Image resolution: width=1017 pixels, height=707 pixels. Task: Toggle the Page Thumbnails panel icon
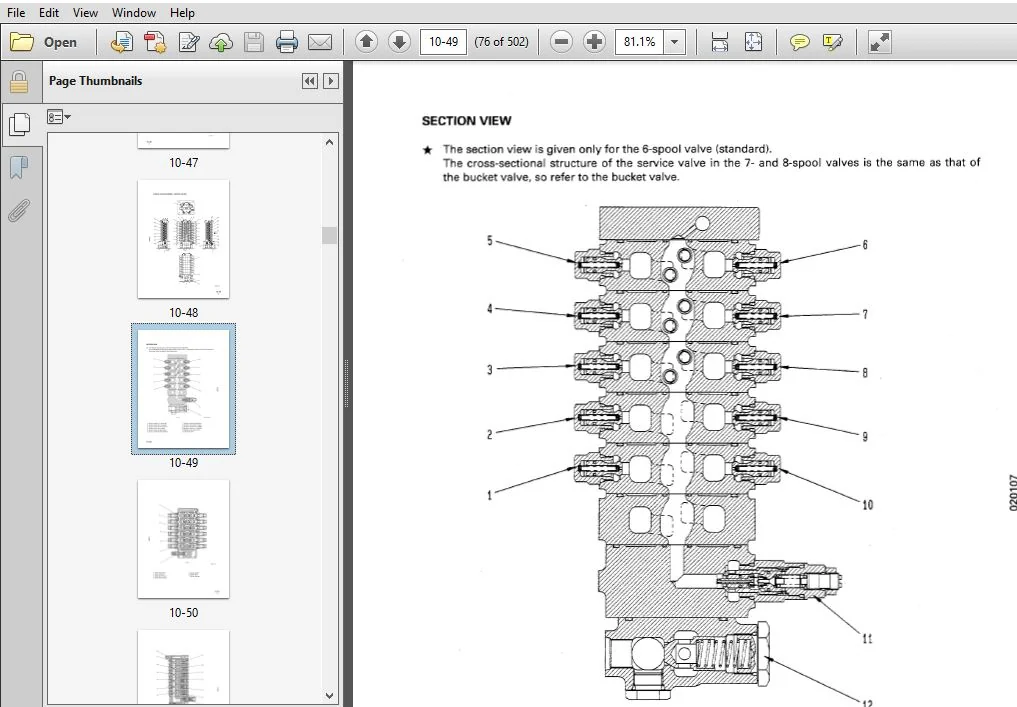pos(20,125)
